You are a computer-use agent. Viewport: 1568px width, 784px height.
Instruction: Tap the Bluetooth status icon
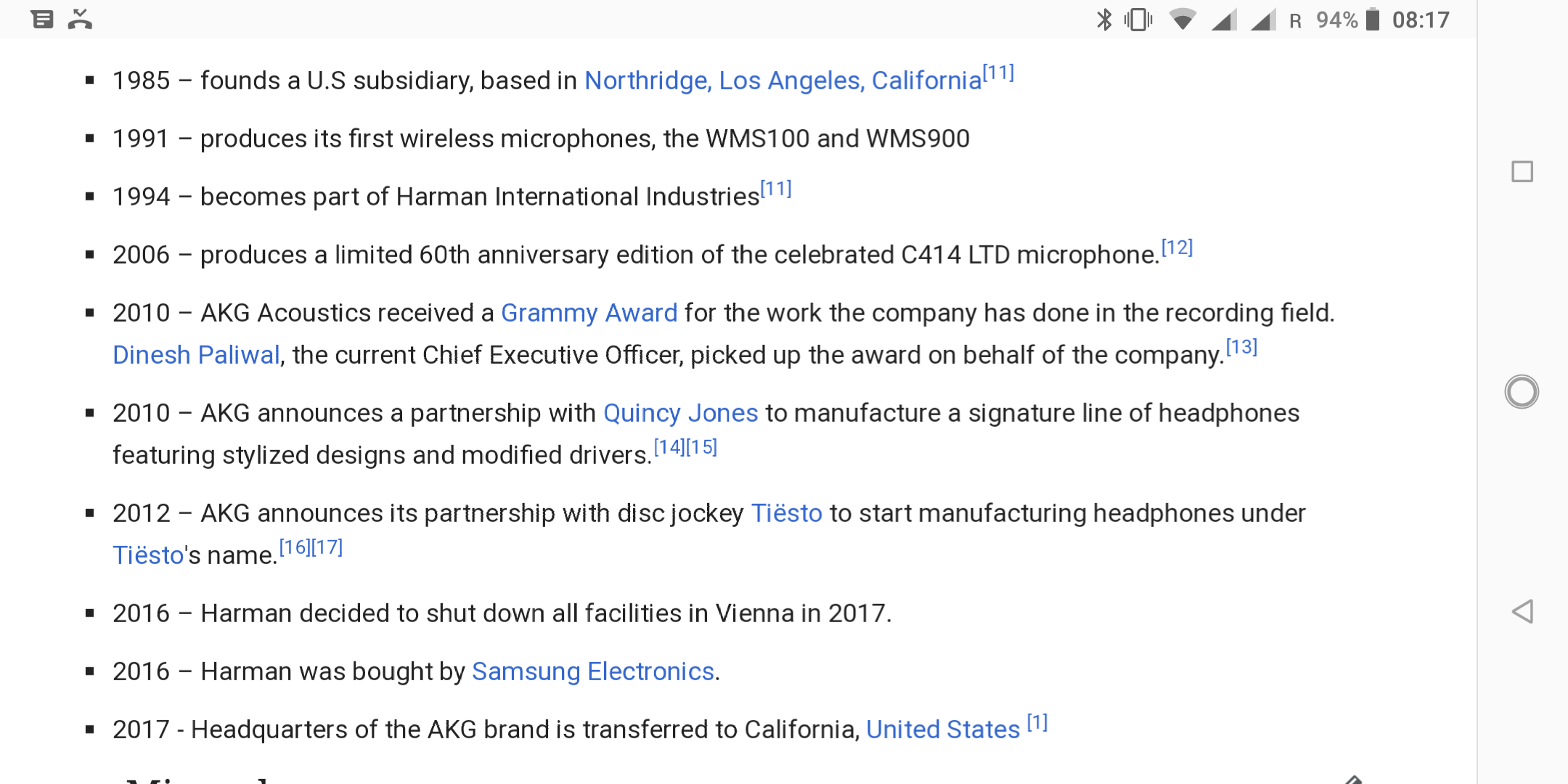[x=1104, y=20]
